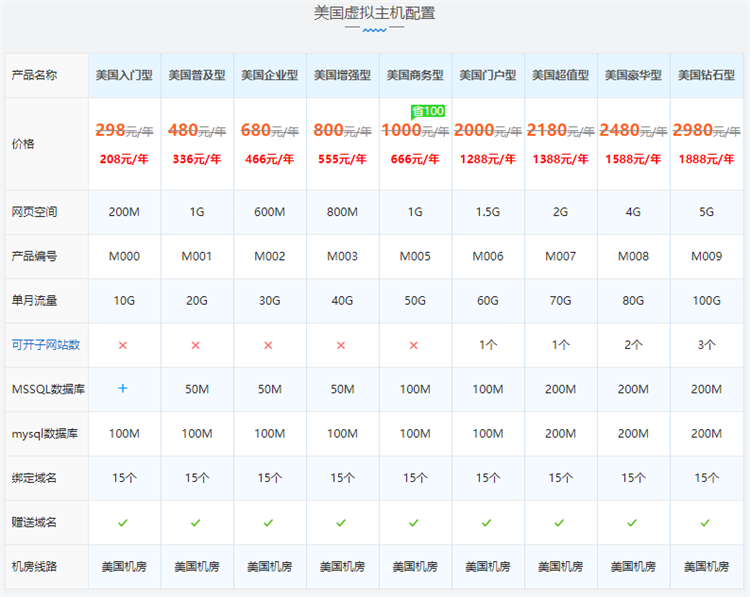Click product code M005 cell

415,256
